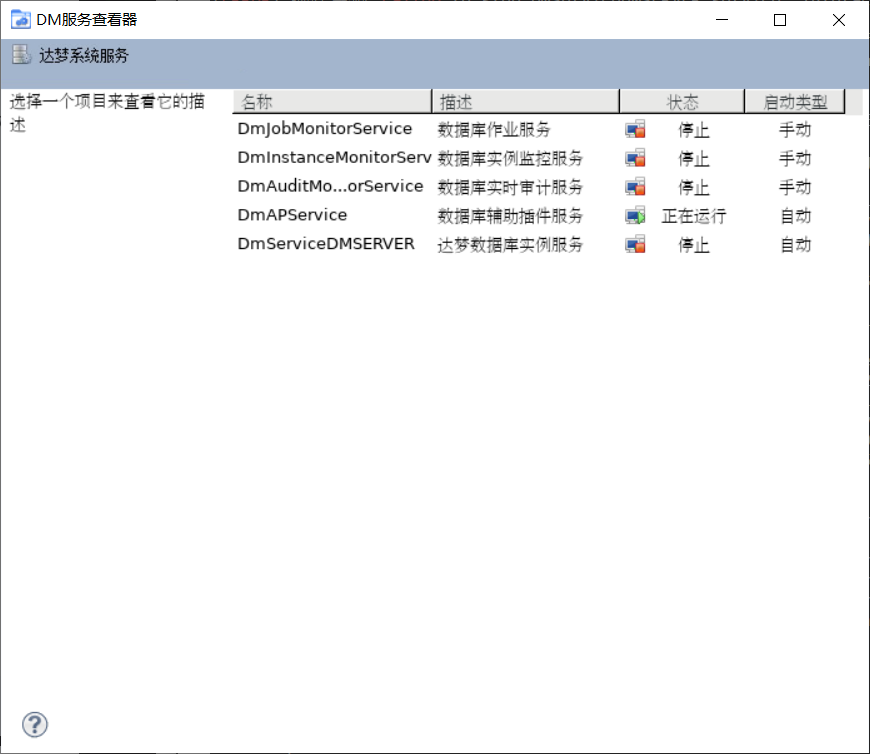This screenshot has height=754, width=870.
Task: Maximize the DM服务查看器 window
Action: click(780, 20)
